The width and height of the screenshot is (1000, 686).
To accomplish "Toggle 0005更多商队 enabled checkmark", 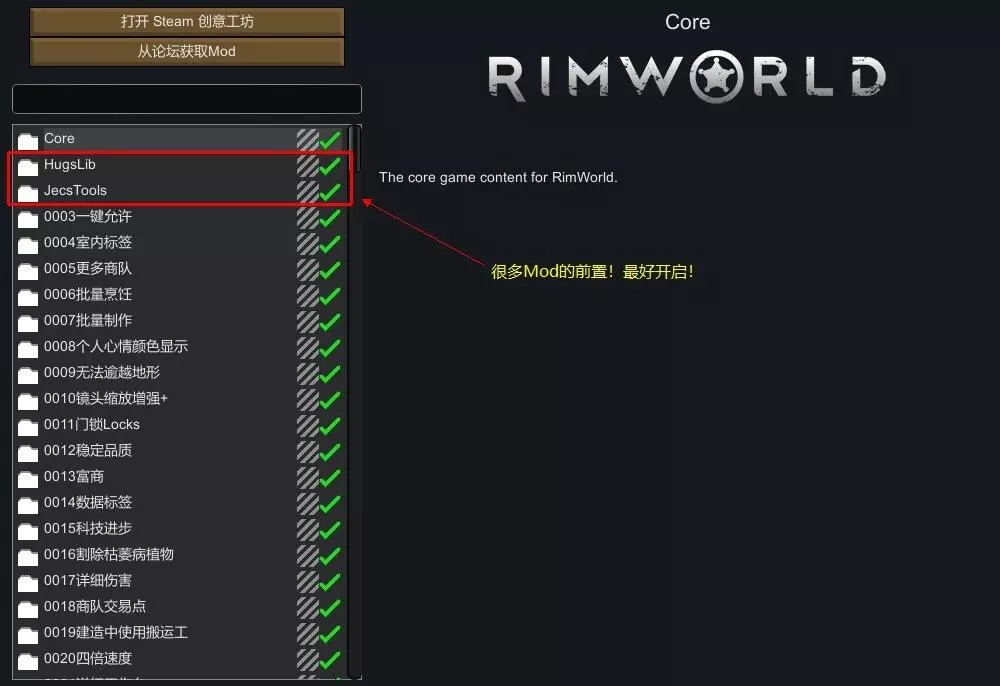I will coord(330,270).
